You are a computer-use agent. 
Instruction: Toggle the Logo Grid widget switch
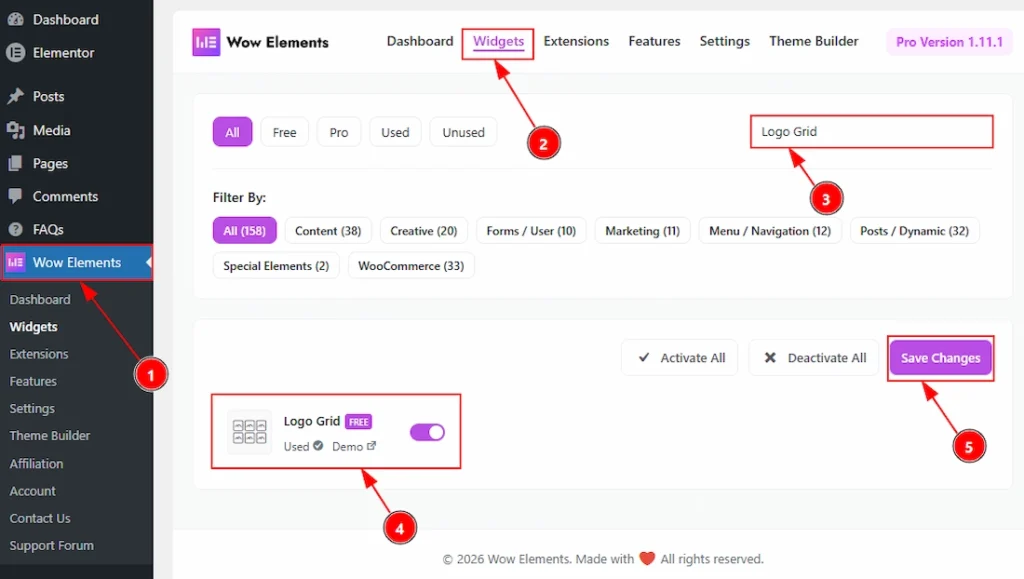pyautogui.click(x=427, y=432)
